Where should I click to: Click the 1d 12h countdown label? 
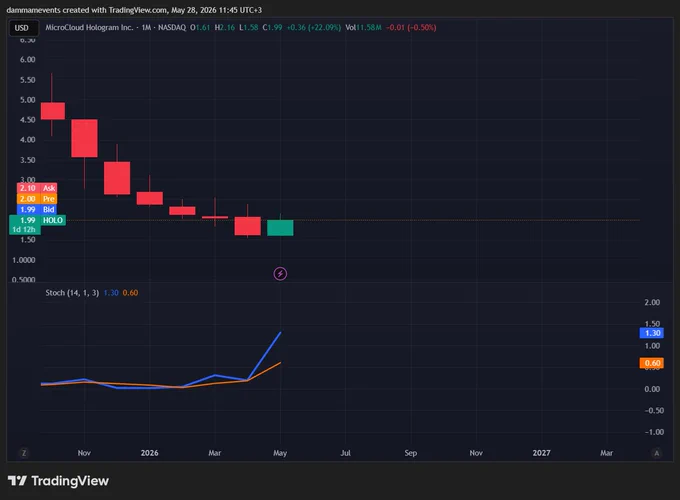coord(25,229)
